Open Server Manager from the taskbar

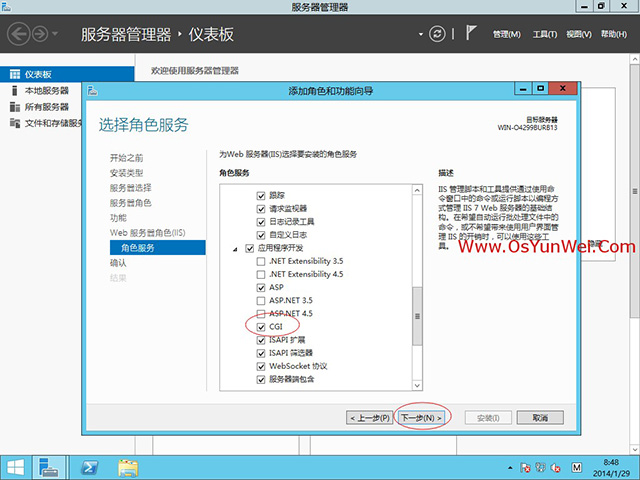[49, 468]
